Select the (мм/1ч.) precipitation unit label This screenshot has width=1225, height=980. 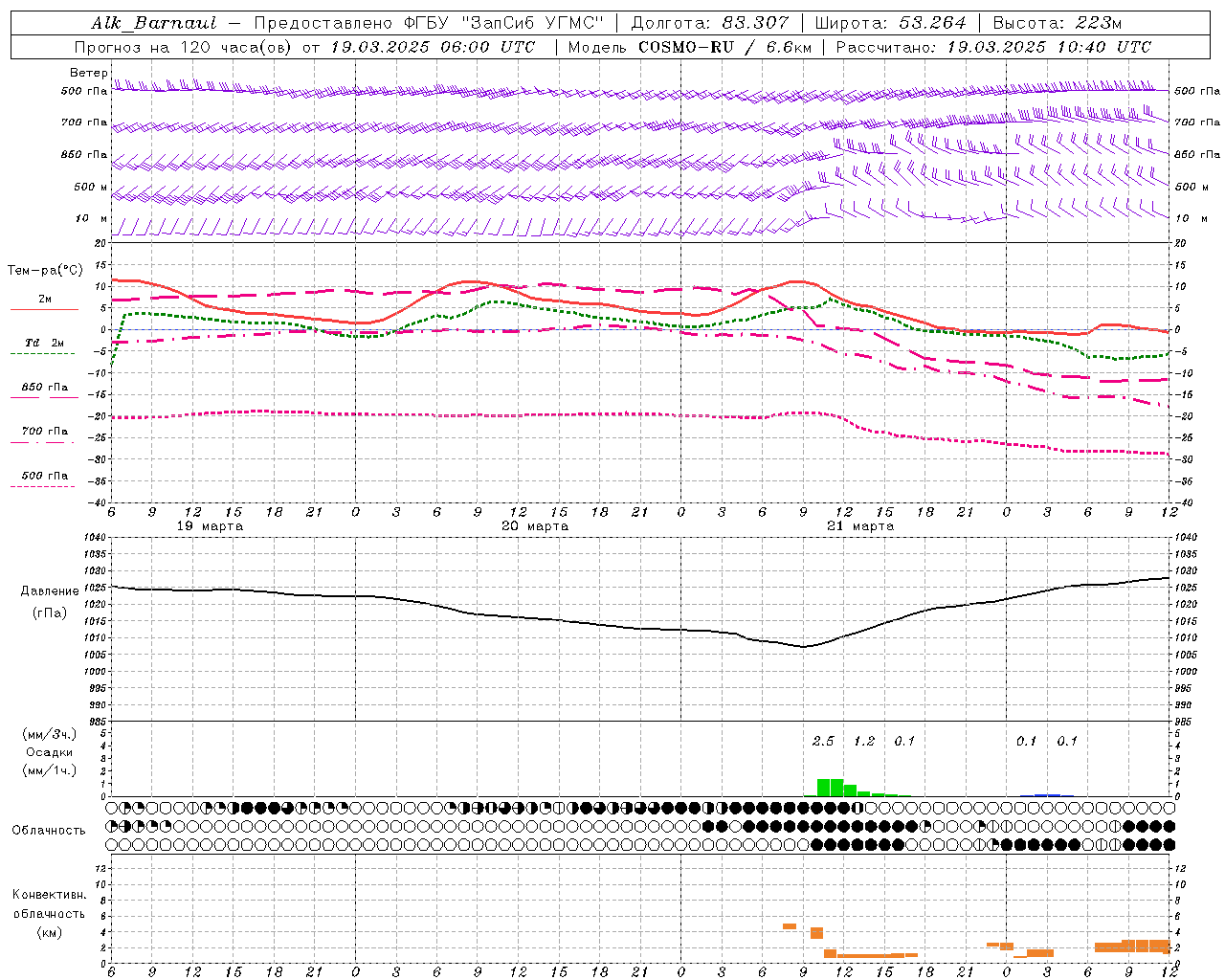[x=50, y=770]
